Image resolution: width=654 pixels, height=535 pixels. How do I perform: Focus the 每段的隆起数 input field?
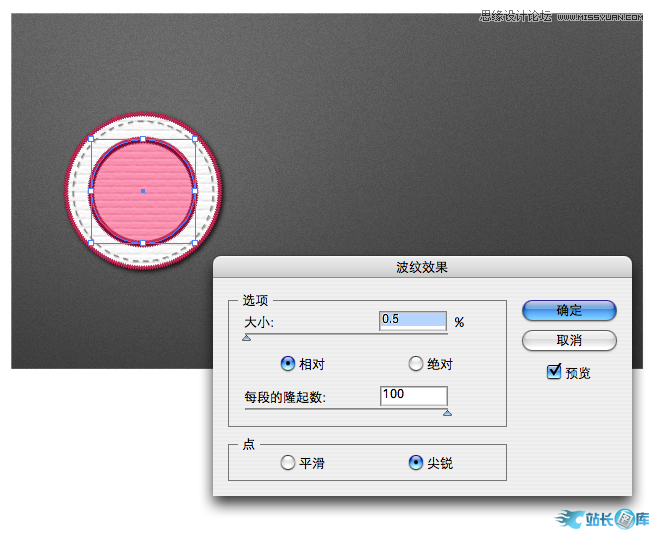click(x=413, y=395)
